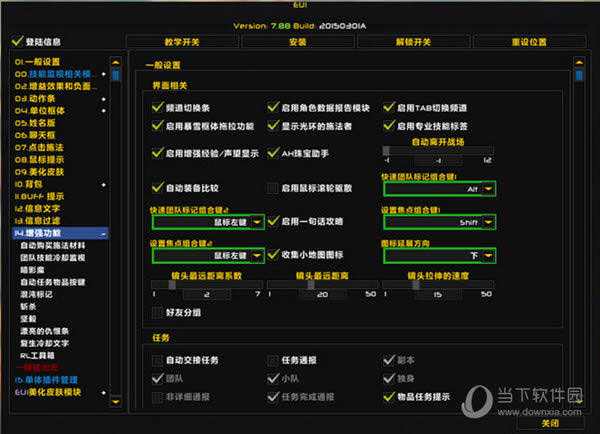Viewport: 600px width, 434px height.
Task: Click the Alt dropdown arrow icon
Action: click(x=487, y=189)
